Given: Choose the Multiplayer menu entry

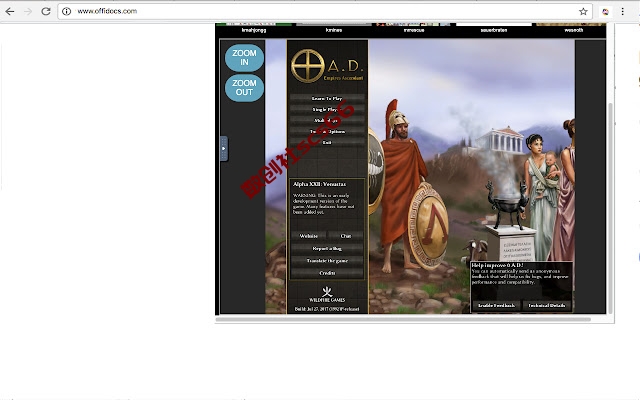Looking at the screenshot, I should tap(327, 120).
